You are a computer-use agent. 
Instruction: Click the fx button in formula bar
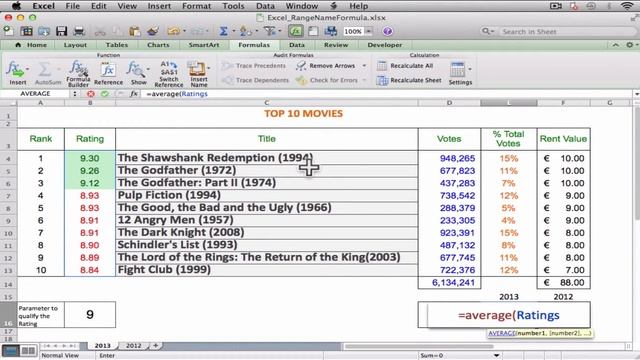coord(133,94)
